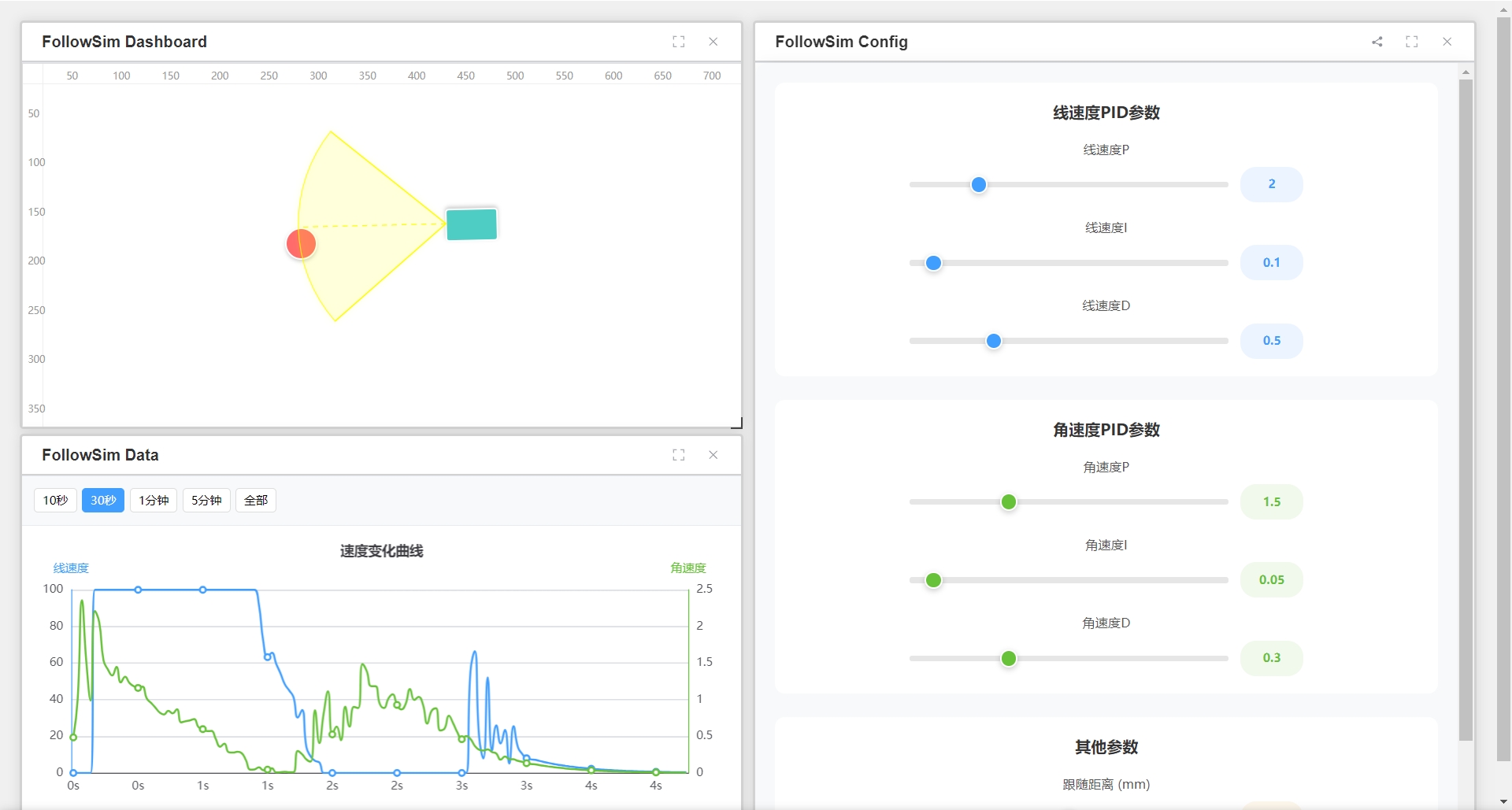The image size is (1512, 810).
Task: Click the red target circle in dashboard
Action: pyautogui.click(x=301, y=244)
